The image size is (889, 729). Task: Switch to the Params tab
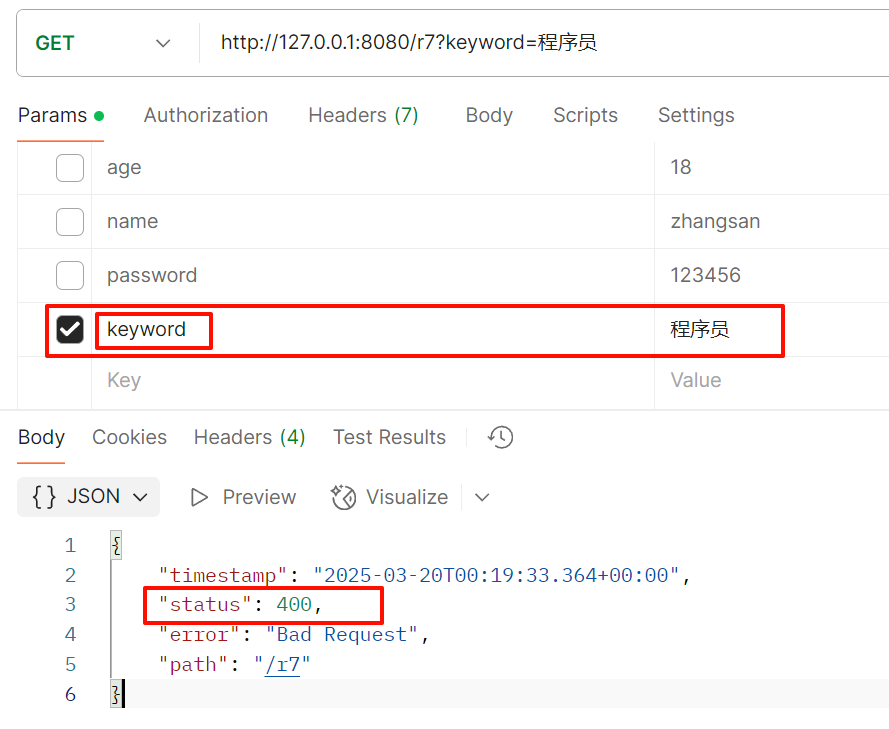click(61, 115)
